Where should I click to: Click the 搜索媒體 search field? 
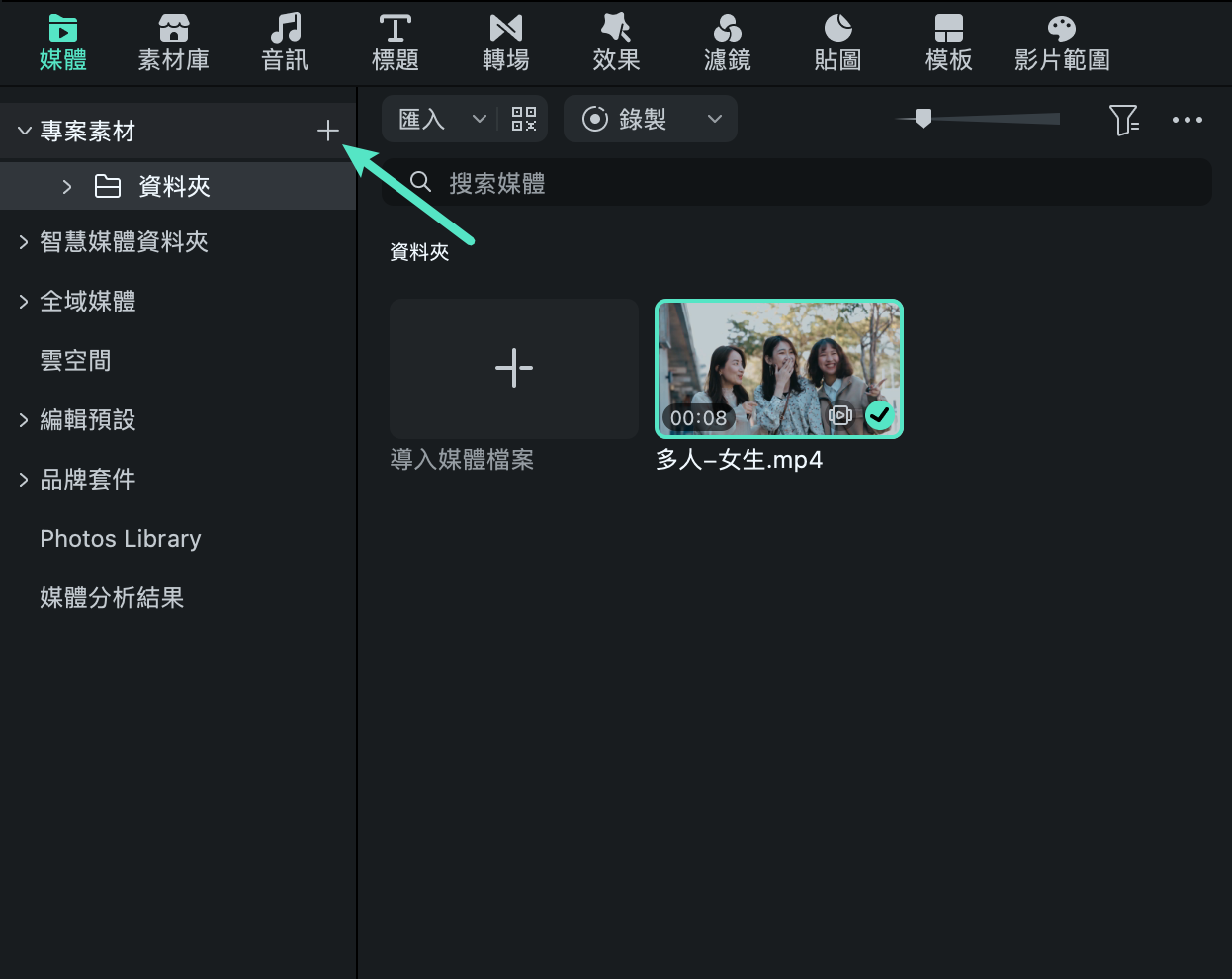pyautogui.click(x=797, y=183)
